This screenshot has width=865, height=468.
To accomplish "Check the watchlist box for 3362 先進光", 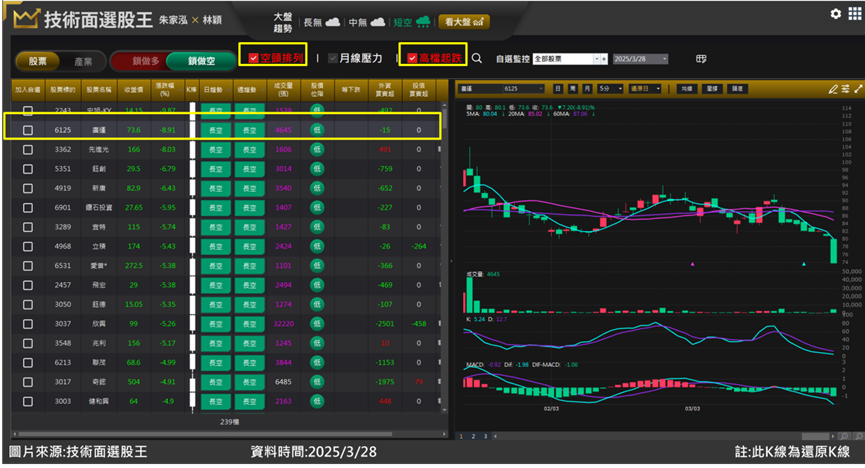I will [x=28, y=150].
